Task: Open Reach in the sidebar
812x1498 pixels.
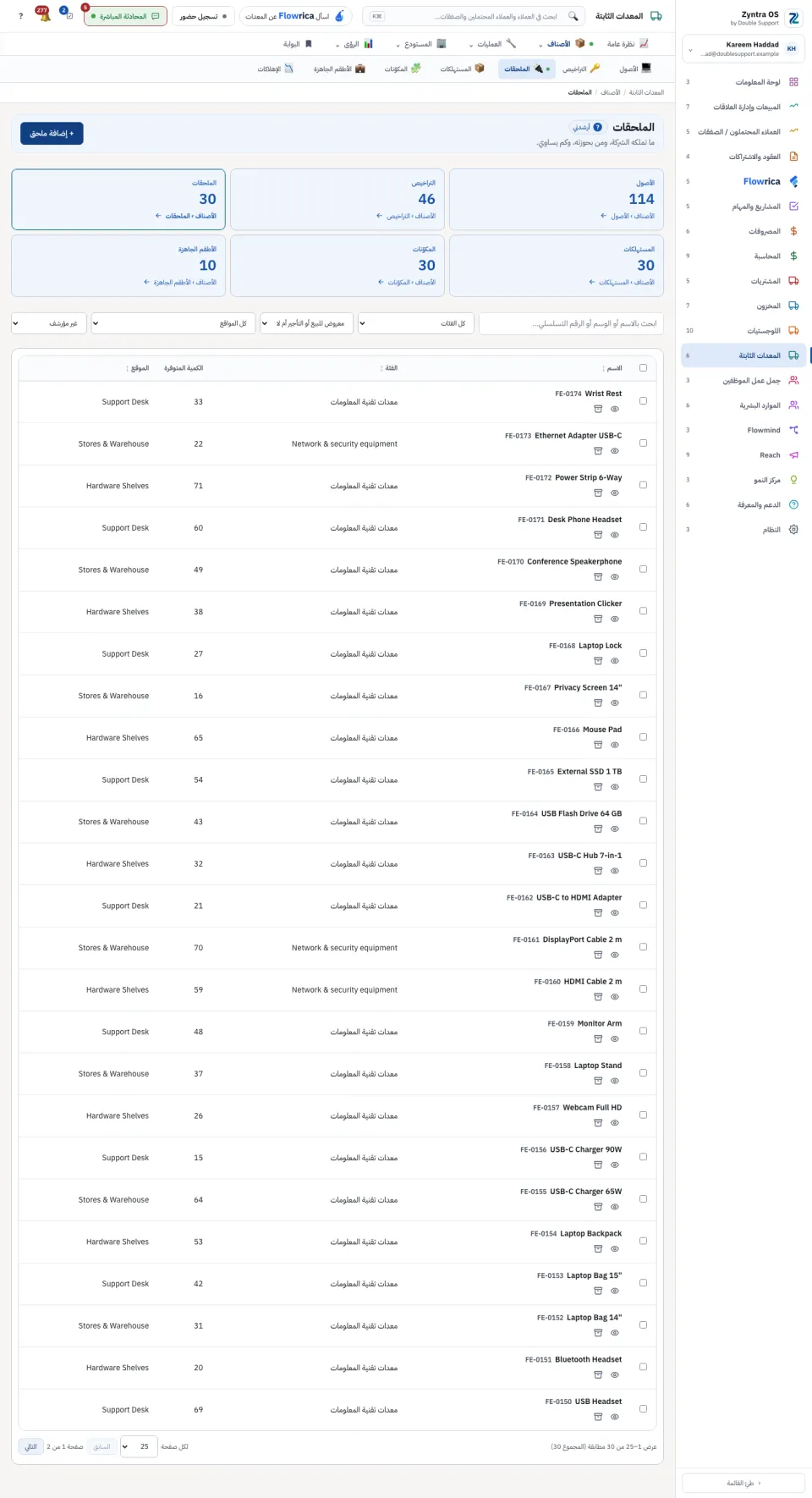Action: point(743,455)
